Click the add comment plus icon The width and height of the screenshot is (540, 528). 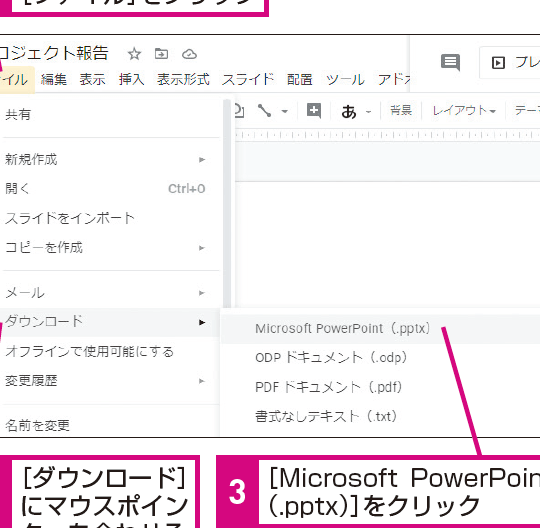314,111
